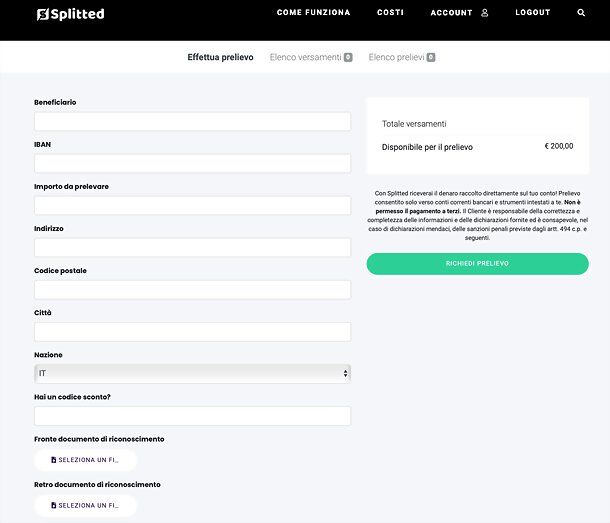Focus the codice sconto field
The width and height of the screenshot is (610, 523).
pos(192,416)
